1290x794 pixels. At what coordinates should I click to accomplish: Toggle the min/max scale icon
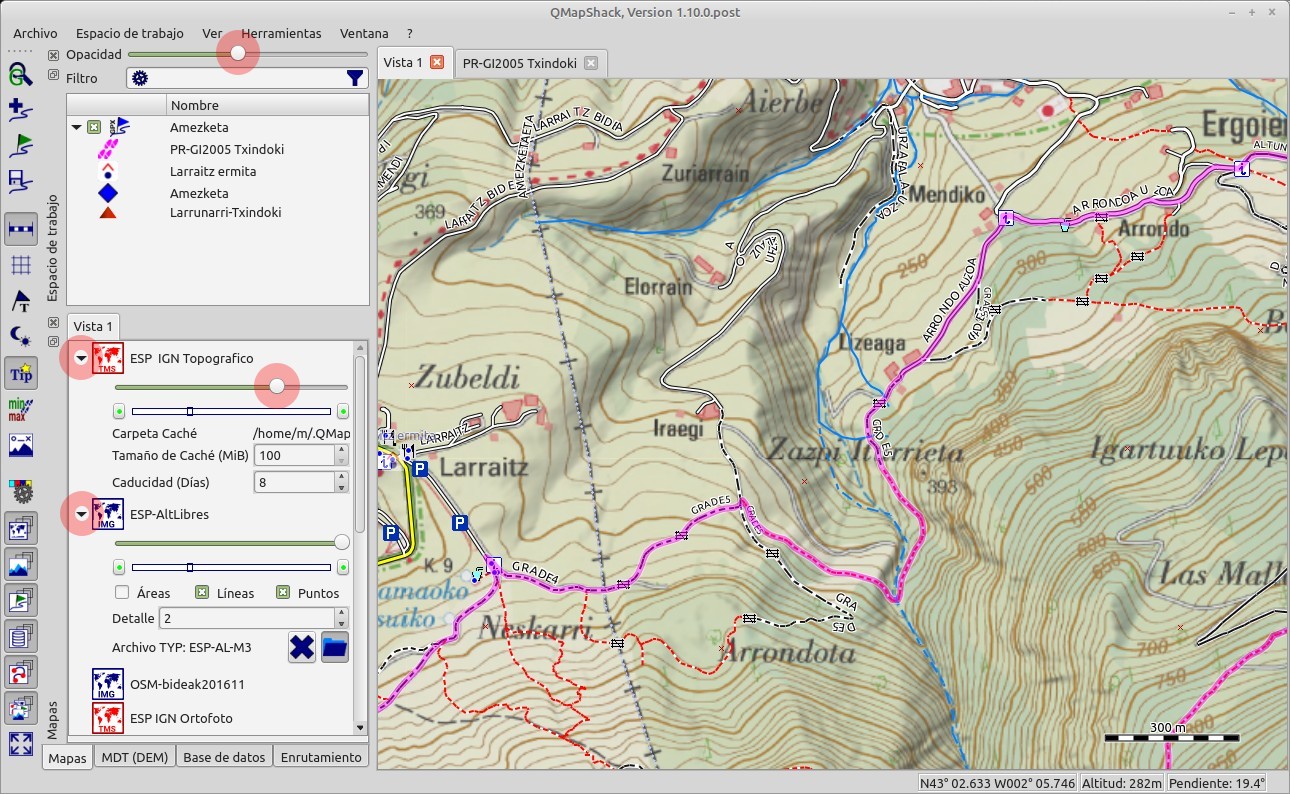coord(21,409)
